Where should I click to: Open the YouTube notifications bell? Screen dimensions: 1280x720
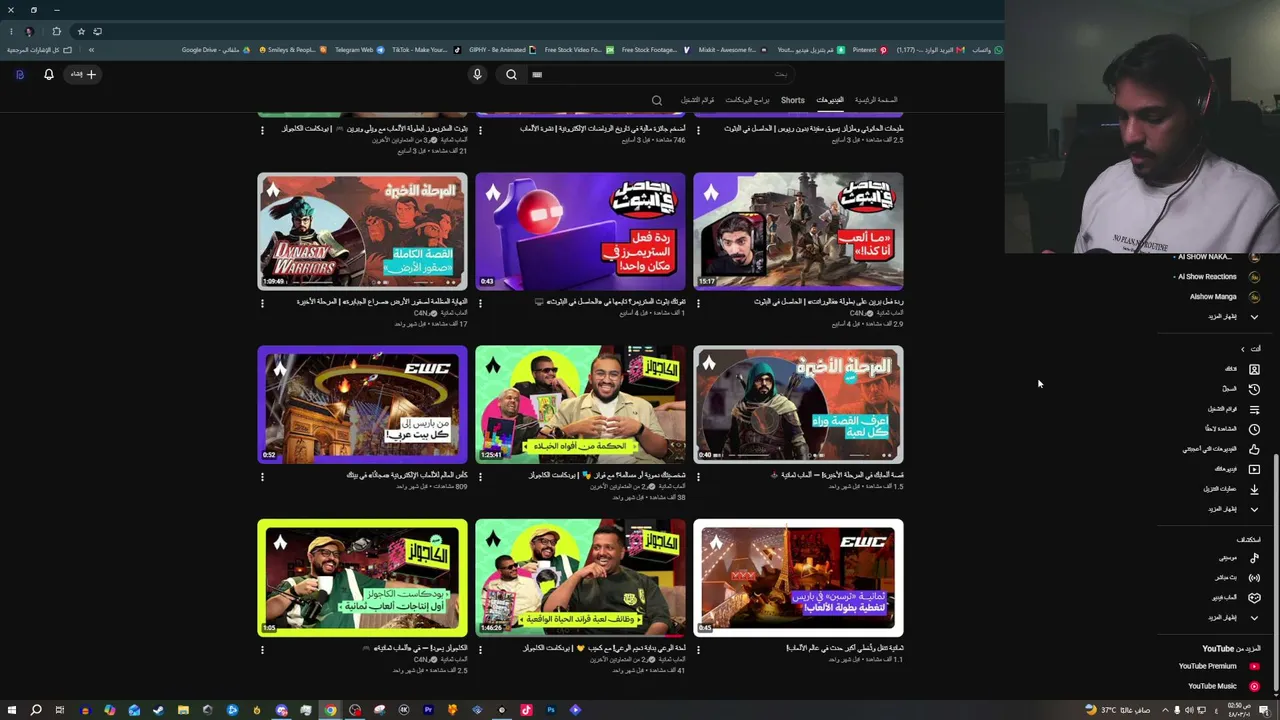(49, 74)
